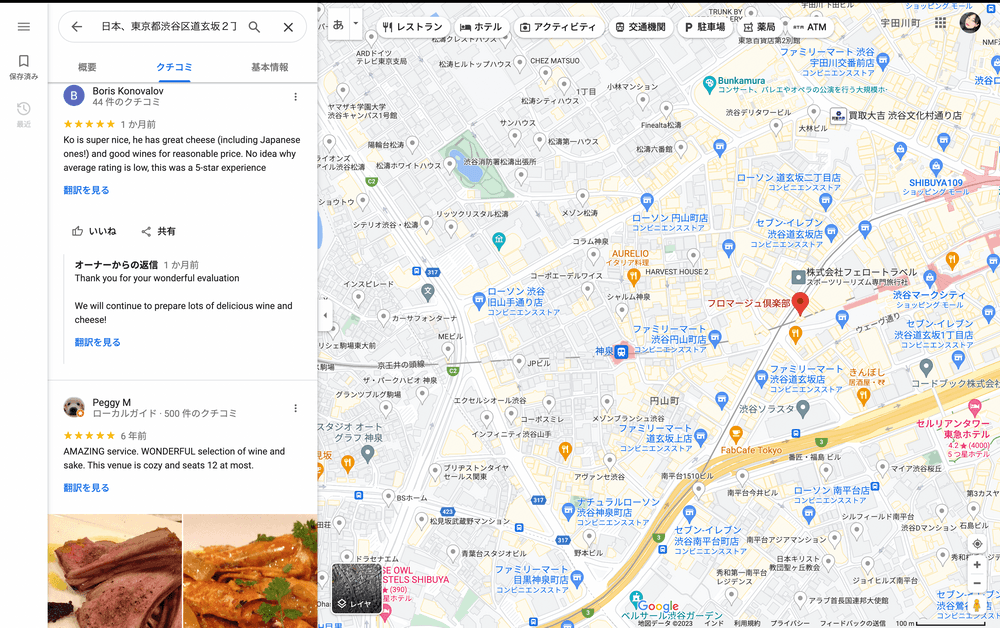Open Boris Konovalov review options menu
This screenshot has width=1000, height=628.
295,97
